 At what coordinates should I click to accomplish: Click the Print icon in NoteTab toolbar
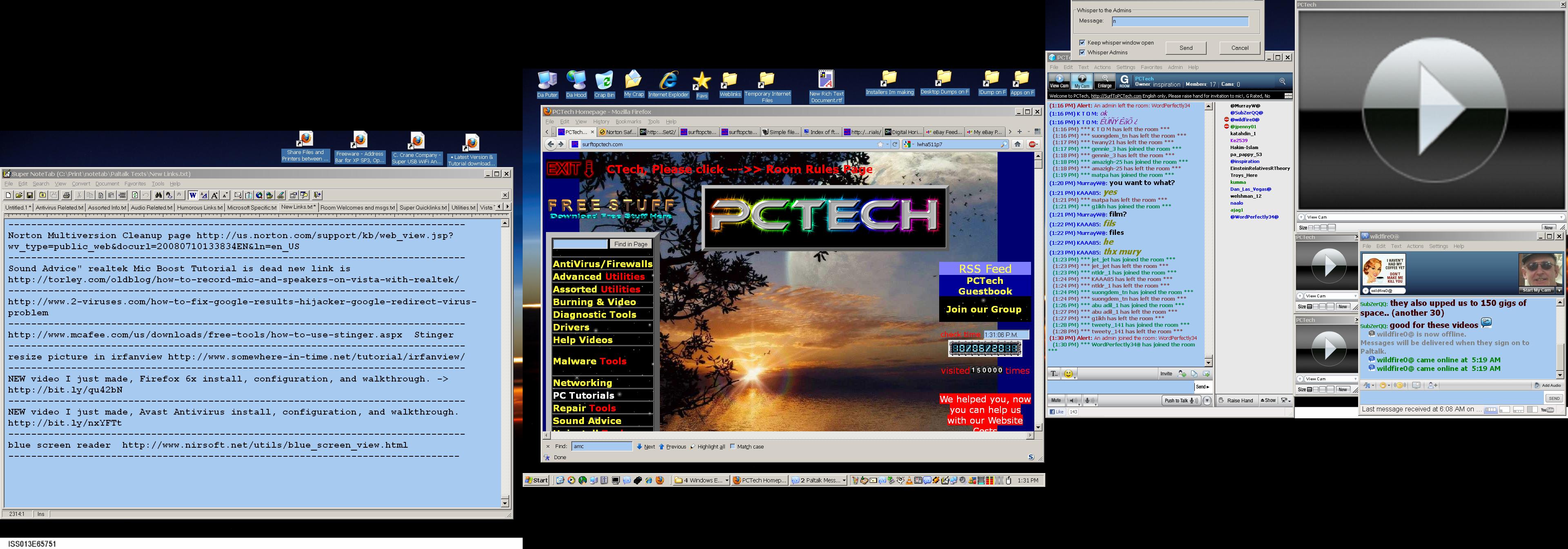pyautogui.click(x=66, y=195)
